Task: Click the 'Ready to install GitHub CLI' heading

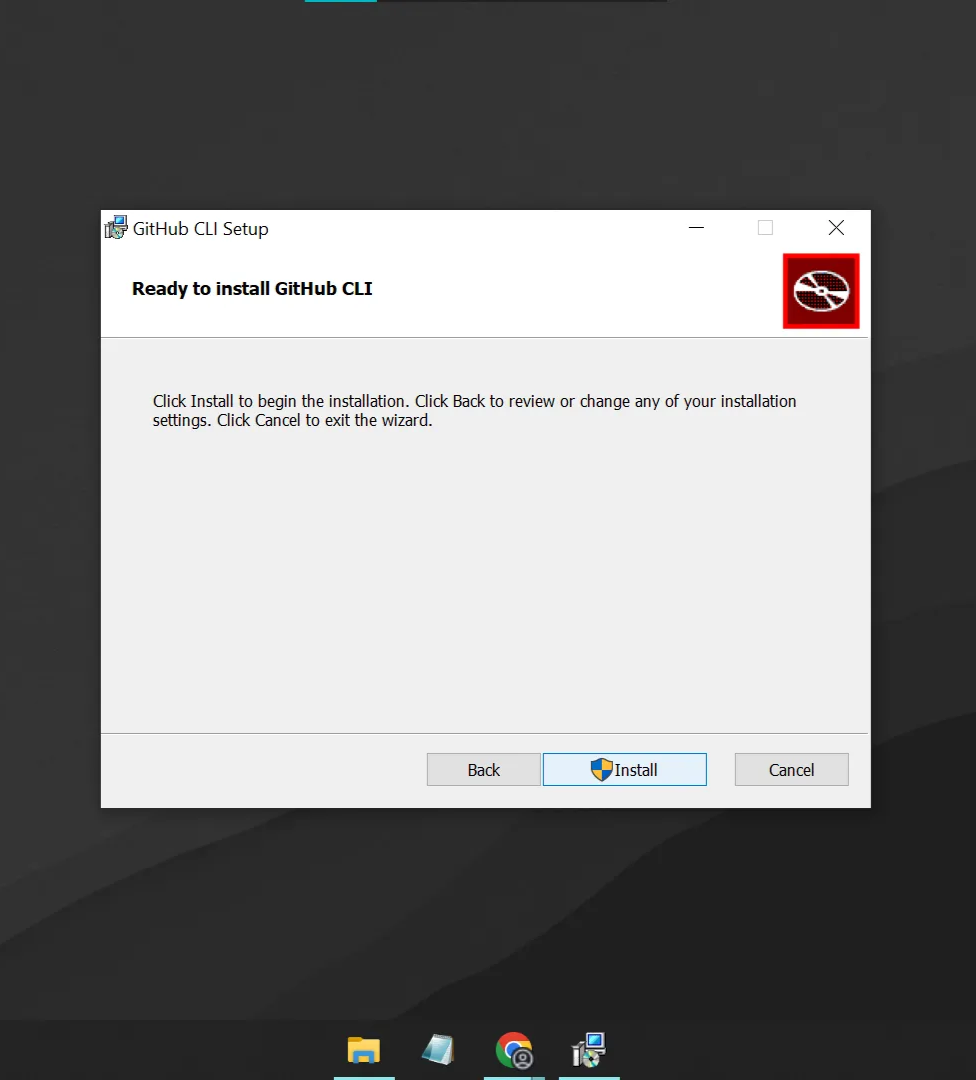Action: coord(252,289)
